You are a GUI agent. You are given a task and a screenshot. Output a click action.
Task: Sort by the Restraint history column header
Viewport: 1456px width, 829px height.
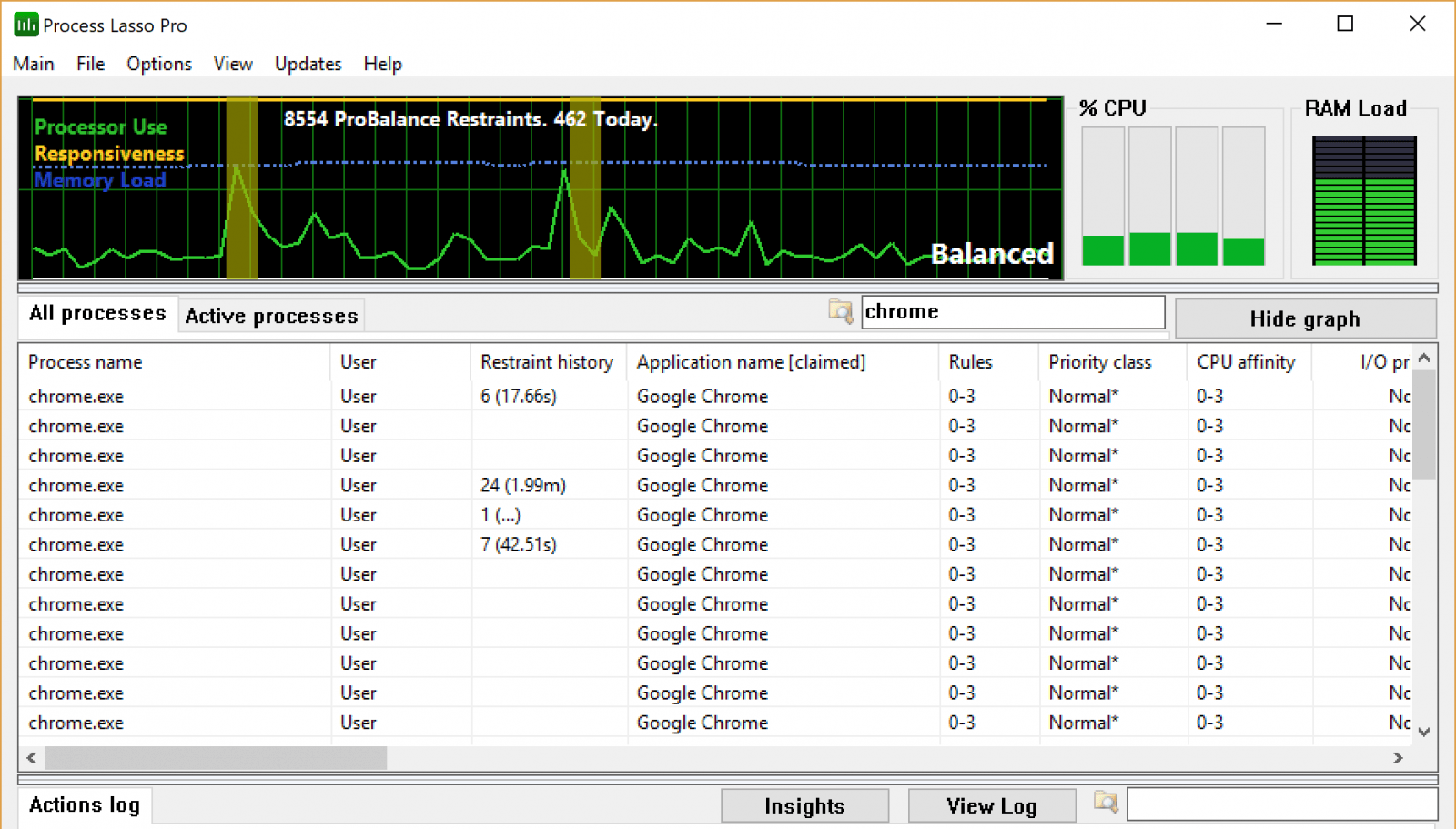[546, 362]
